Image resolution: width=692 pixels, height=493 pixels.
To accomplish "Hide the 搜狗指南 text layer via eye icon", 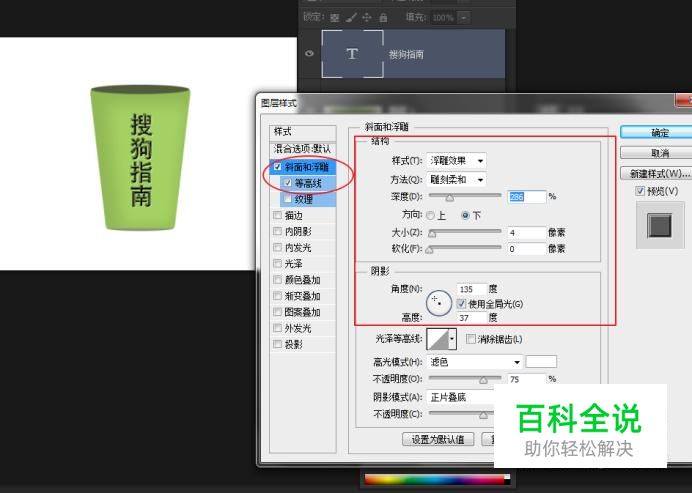I will [x=309, y=53].
